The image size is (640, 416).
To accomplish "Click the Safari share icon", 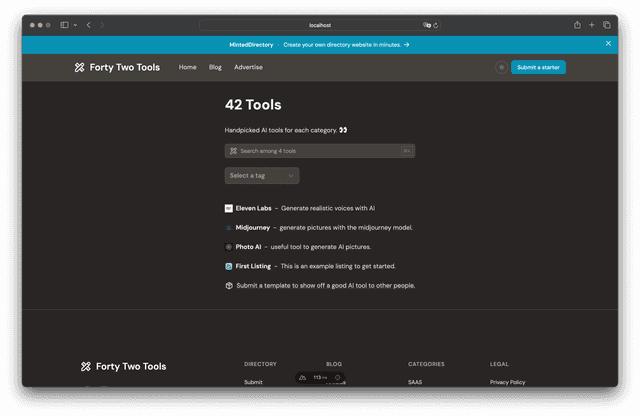I will point(577,25).
